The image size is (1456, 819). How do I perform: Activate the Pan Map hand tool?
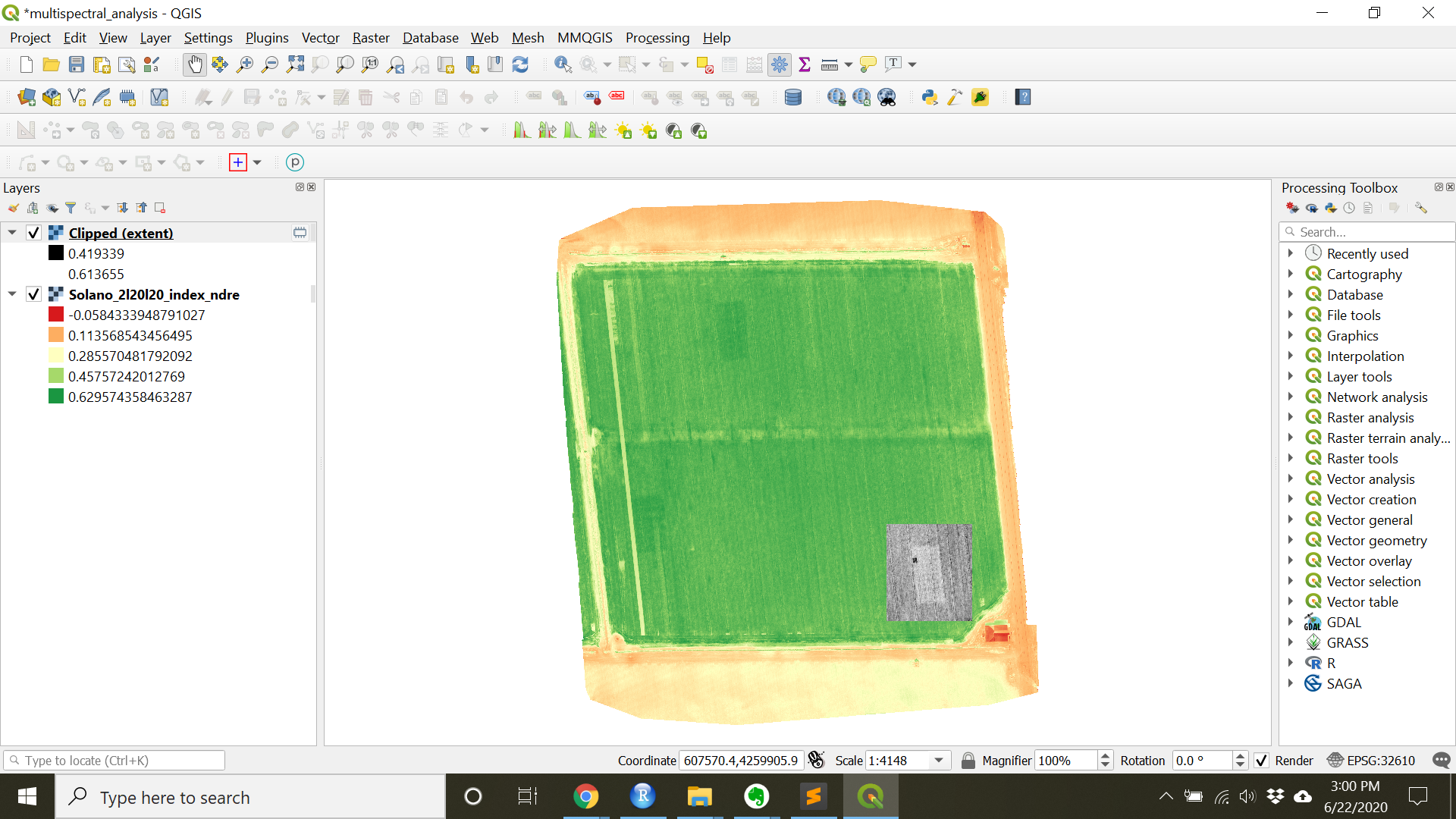(x=195, y=65)
